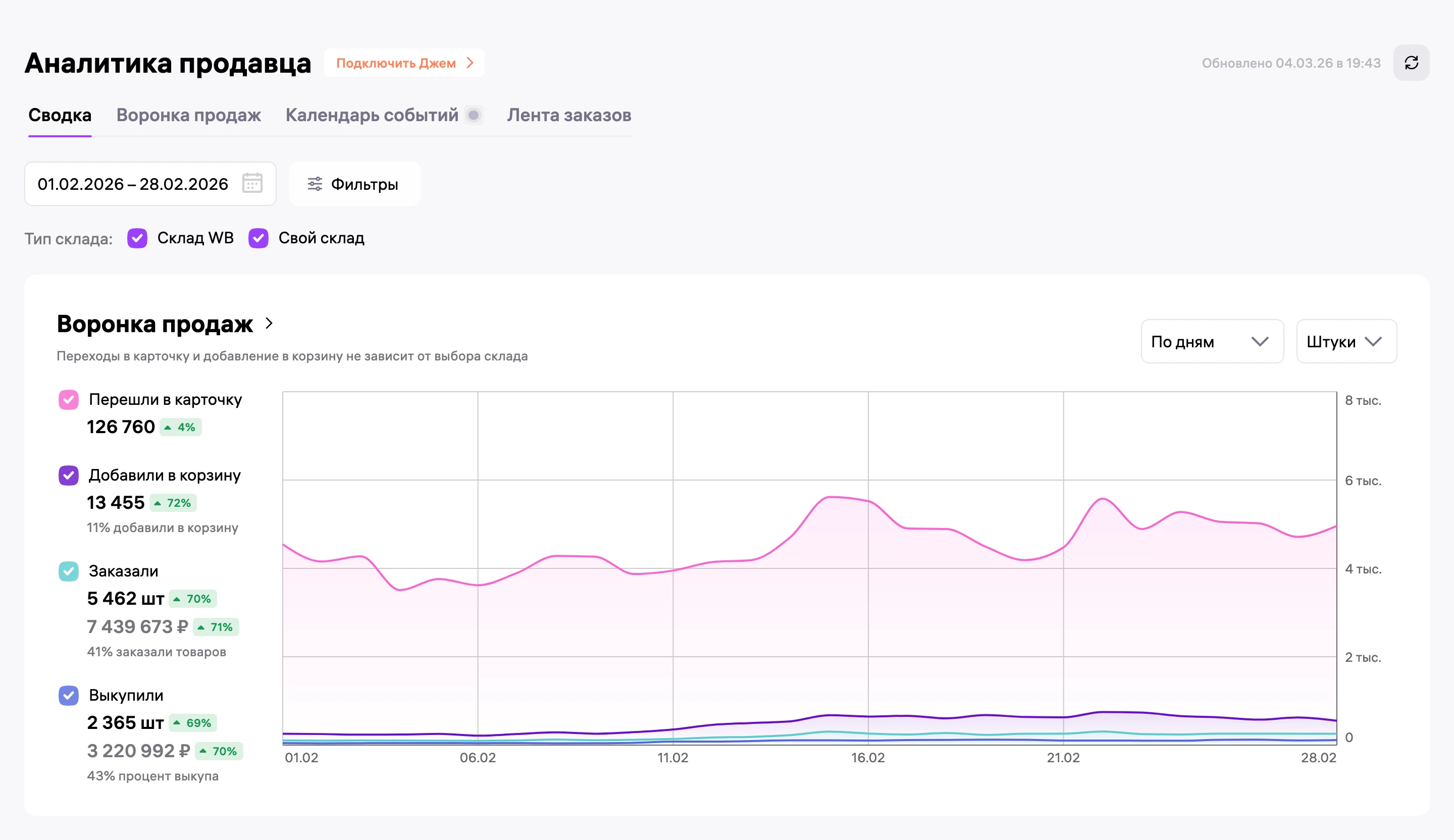Viewport: 1454px width, 840px height.
Task: Click the filter sliders icon
Action: pos(315,184)
